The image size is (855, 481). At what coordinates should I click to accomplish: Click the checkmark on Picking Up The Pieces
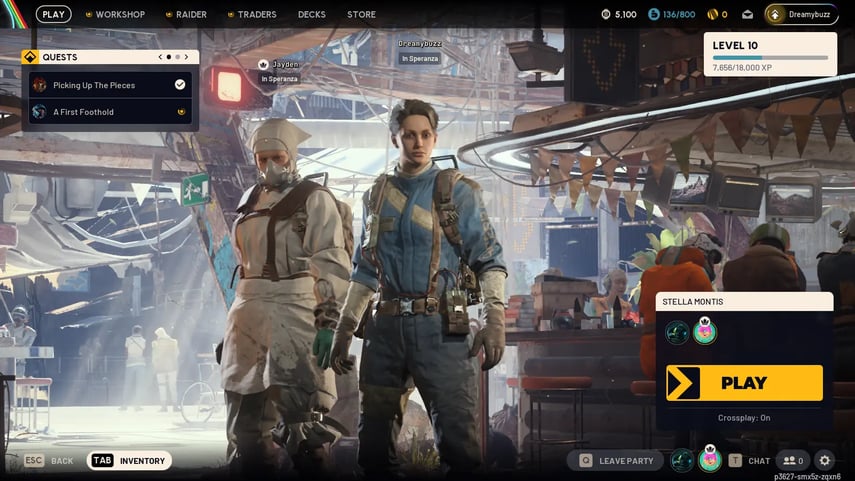pyautogui.click(x=180, y=85)
